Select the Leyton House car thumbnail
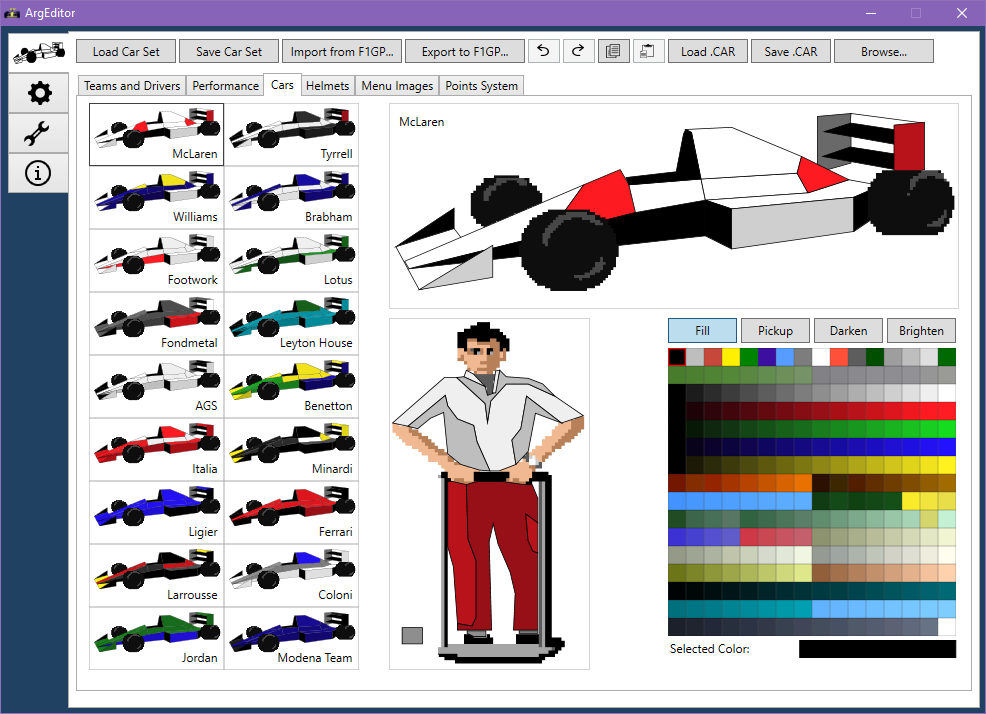This screenshot has height=714, width=986. click(x=292, y=323)
